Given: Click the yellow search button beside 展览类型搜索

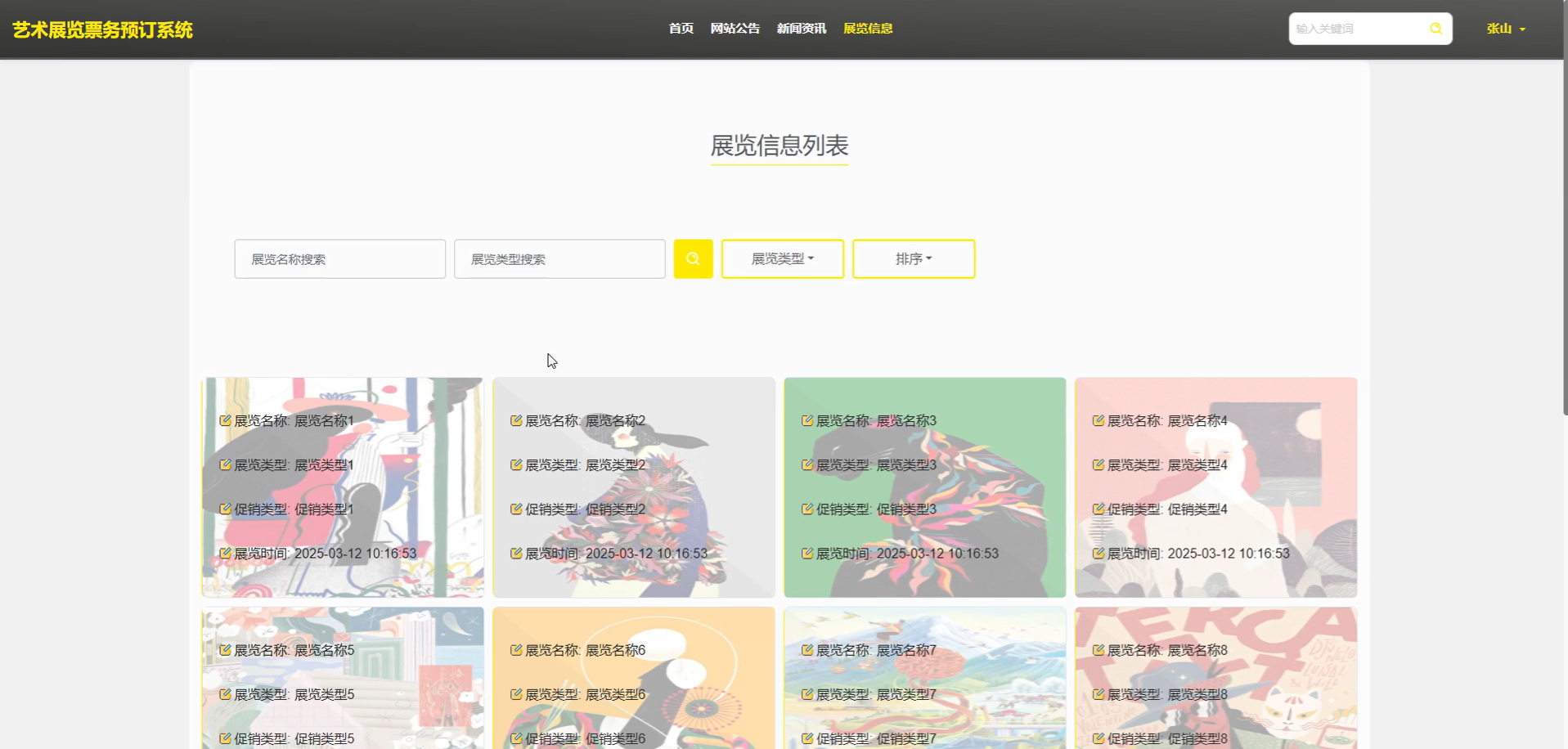Looking at the screenshot, I should click(693, 259).
